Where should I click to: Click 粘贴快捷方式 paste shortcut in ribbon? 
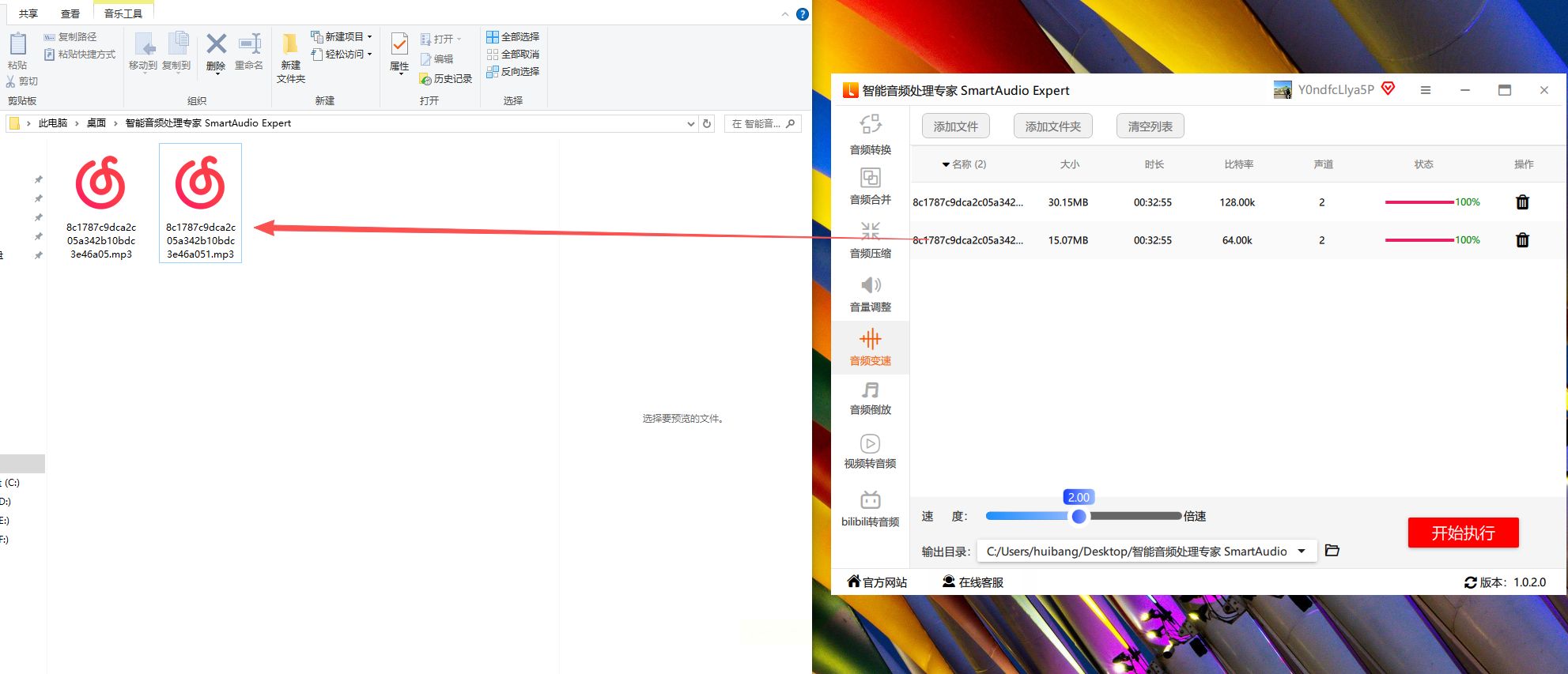click(80, 55)
